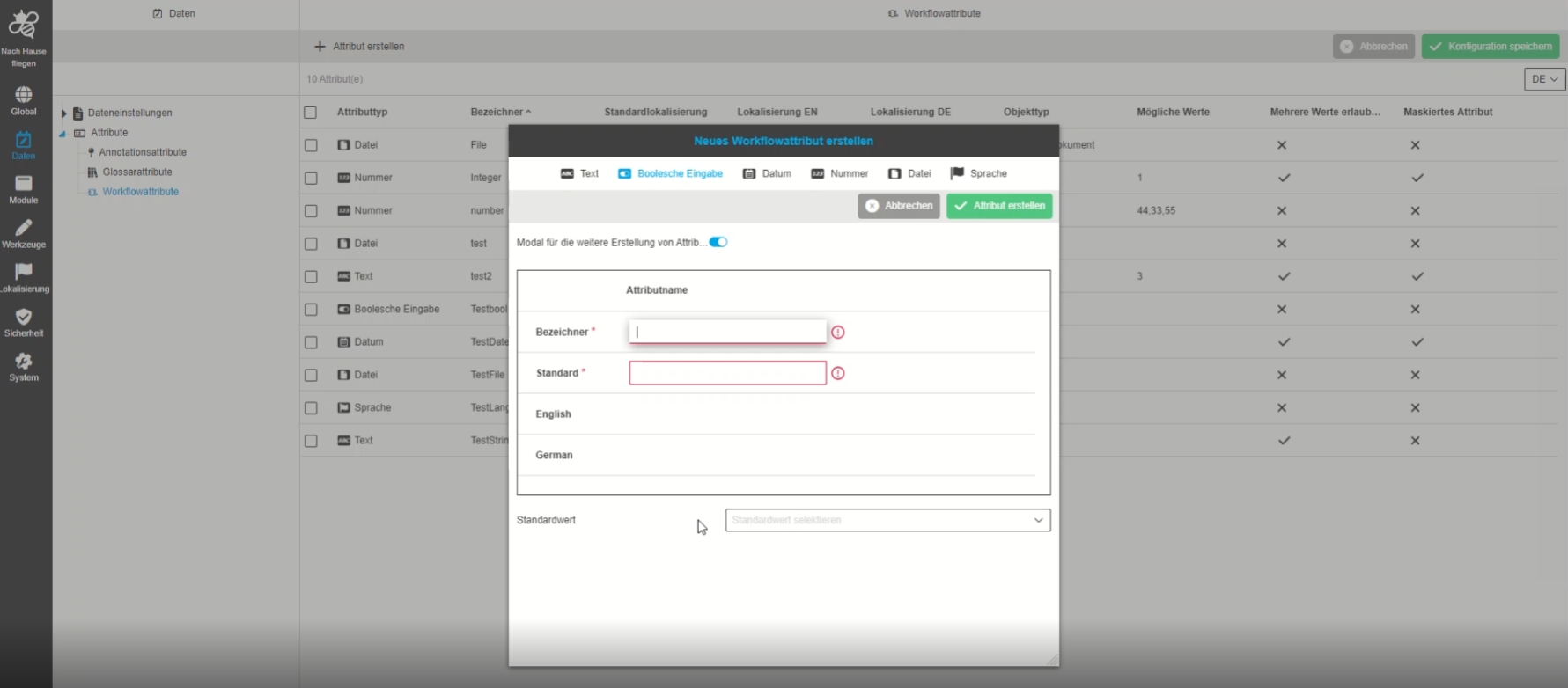Select the Boolesche Eingabe attribute type tab
The image size is (1568, 688).
(670, 174)
